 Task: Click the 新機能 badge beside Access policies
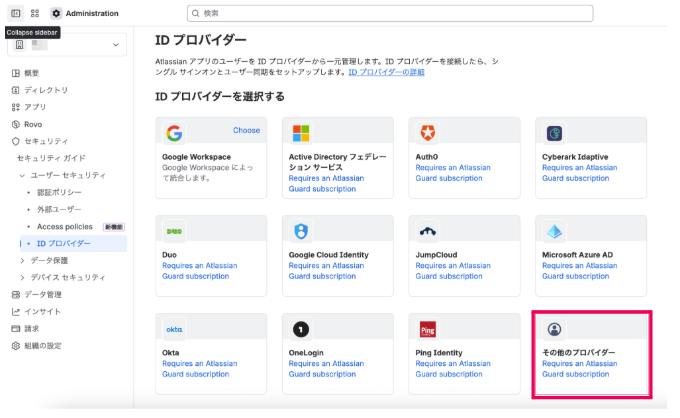pos(114,227)
